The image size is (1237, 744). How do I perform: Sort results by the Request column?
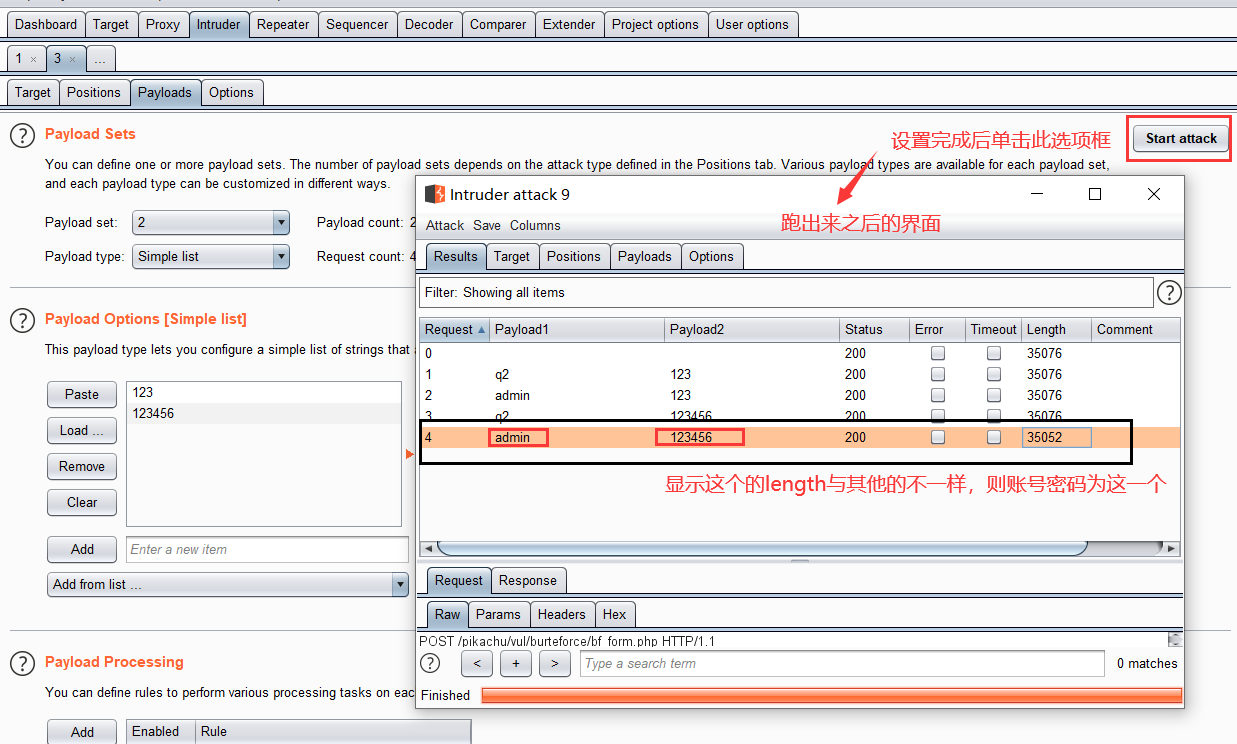click(x=454, y=329)
